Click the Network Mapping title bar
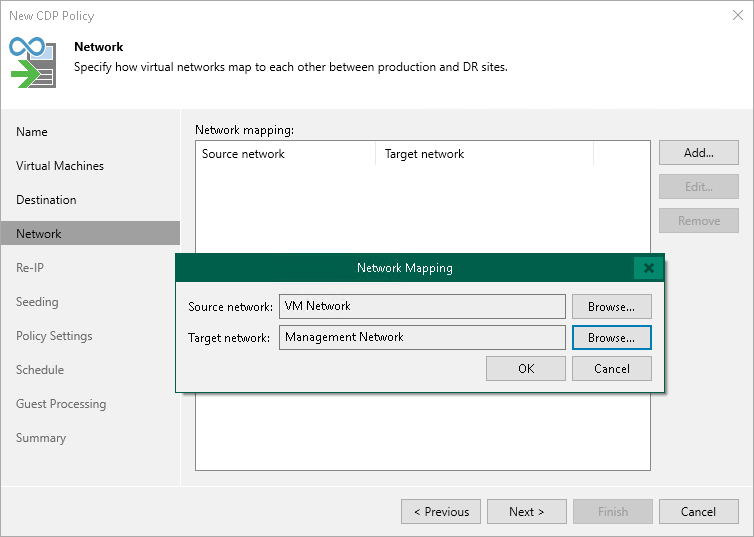Screen dimensions: 754x537 point(405,268)
